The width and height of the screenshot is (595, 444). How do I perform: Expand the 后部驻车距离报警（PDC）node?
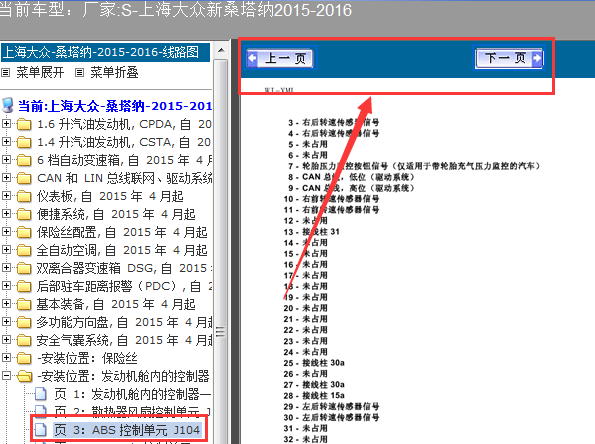tap(6, 285)
